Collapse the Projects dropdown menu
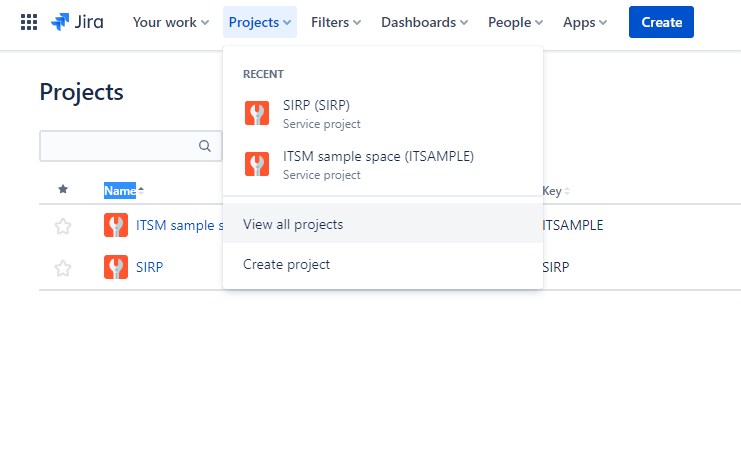 260,22
